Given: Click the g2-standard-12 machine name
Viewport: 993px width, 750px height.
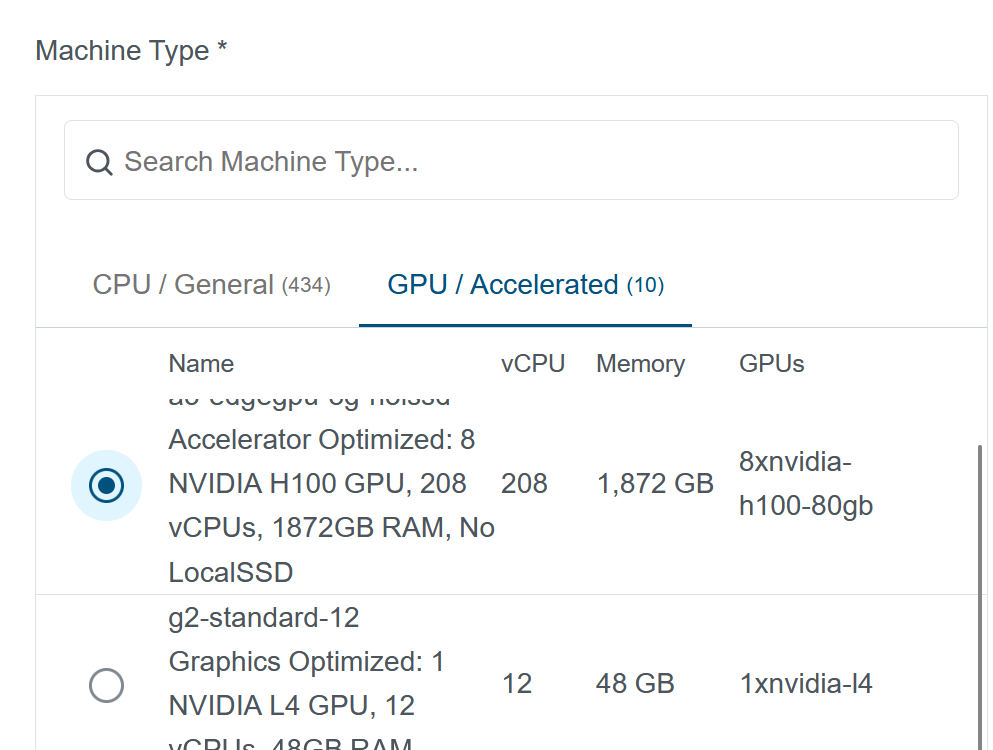Looking at the screenshot, I should (x=264, y=618).
